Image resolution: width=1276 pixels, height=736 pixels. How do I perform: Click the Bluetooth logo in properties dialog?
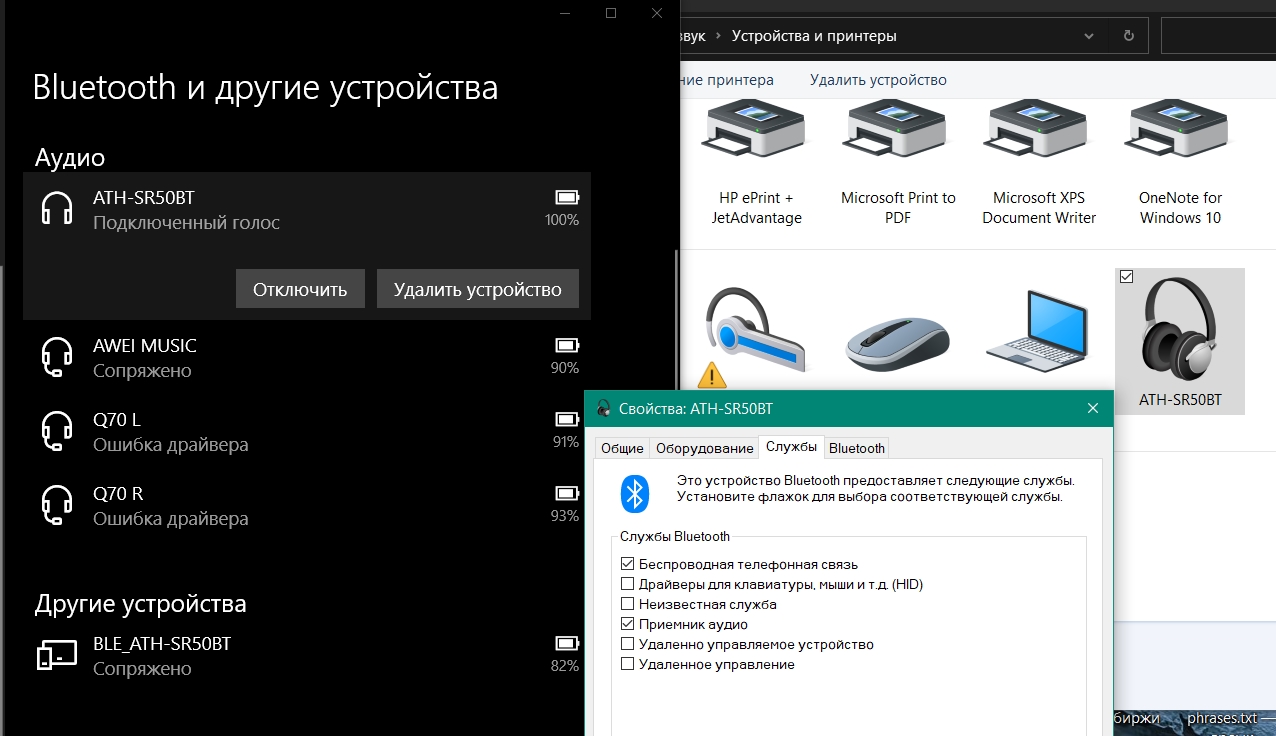[x=635, y=493]
